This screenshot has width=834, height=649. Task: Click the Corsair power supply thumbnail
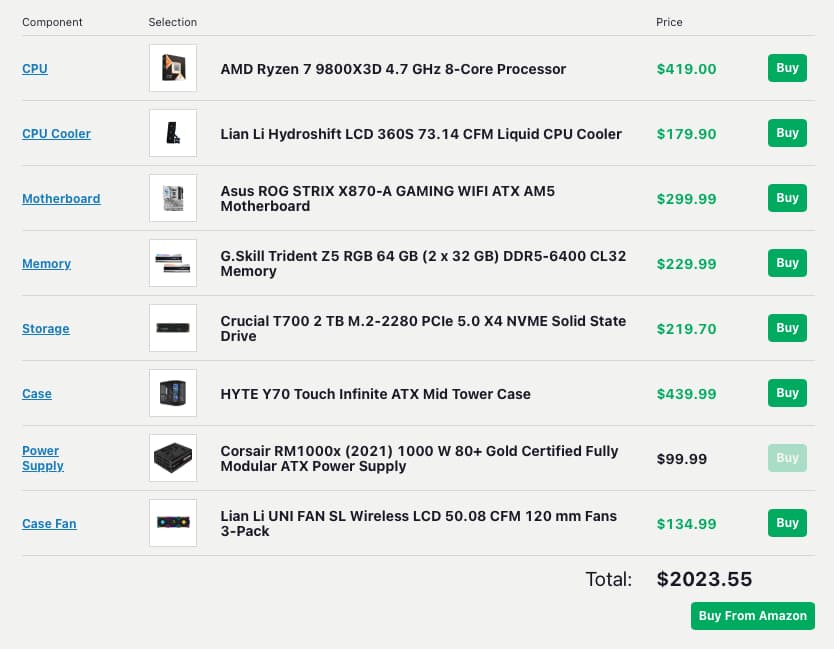(172, 458)
